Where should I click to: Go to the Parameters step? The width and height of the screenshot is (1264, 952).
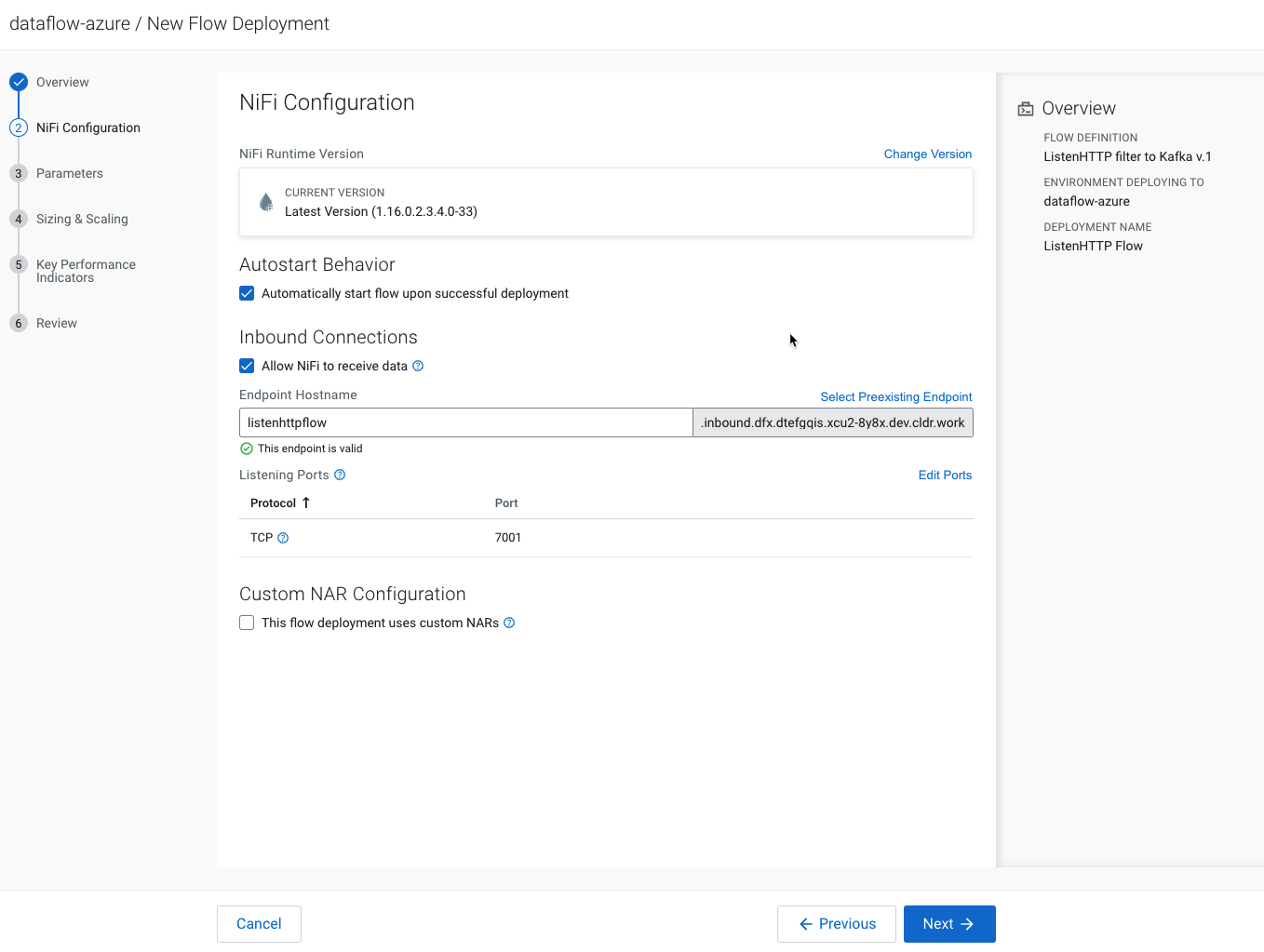click(70, 173)
